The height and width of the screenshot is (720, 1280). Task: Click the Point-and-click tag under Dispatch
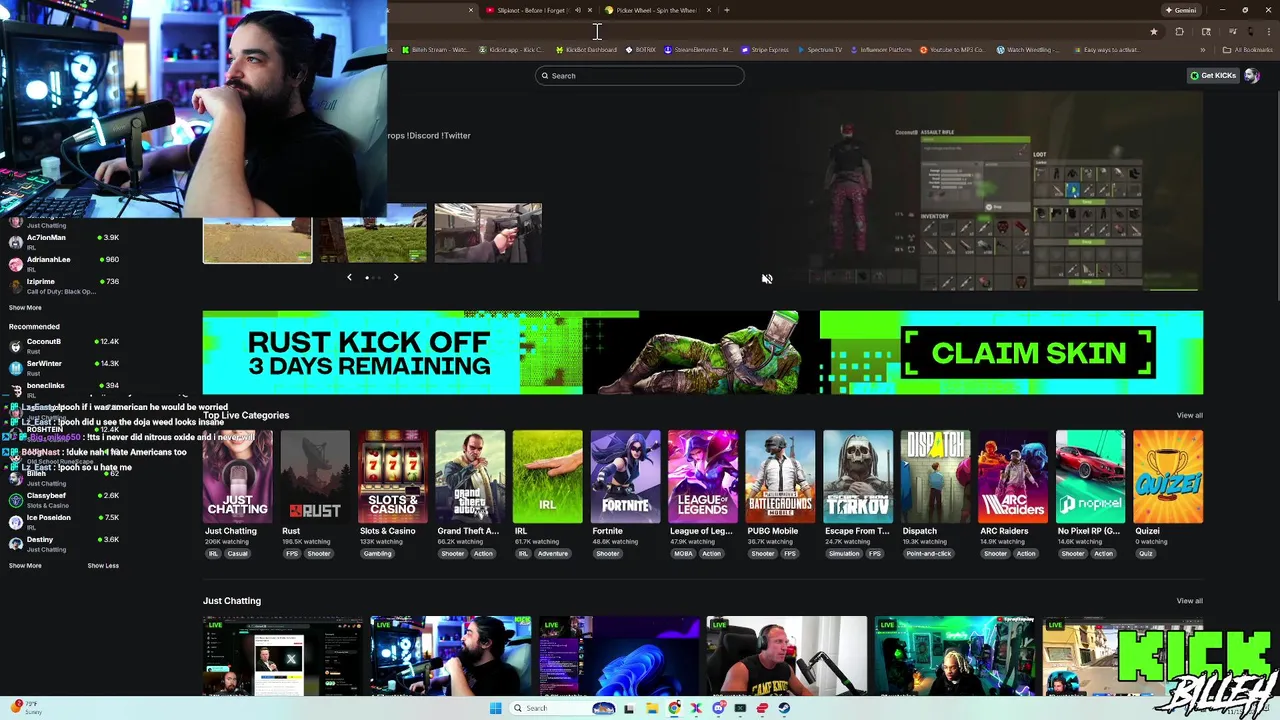(x=929, y=554)
